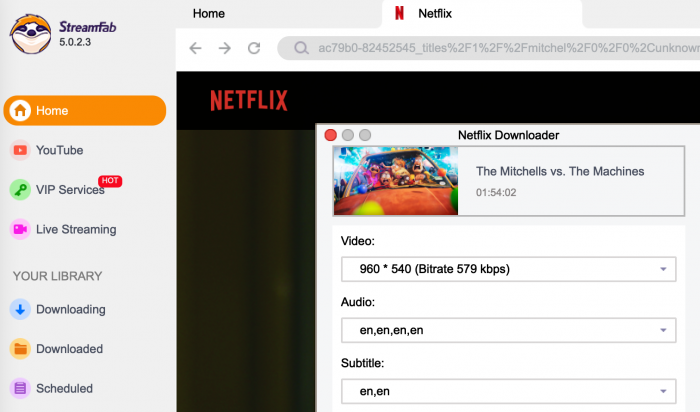Screen dimensions: 700x412
Task: Go forward with the forward arrow
Action: coord(225,48)
